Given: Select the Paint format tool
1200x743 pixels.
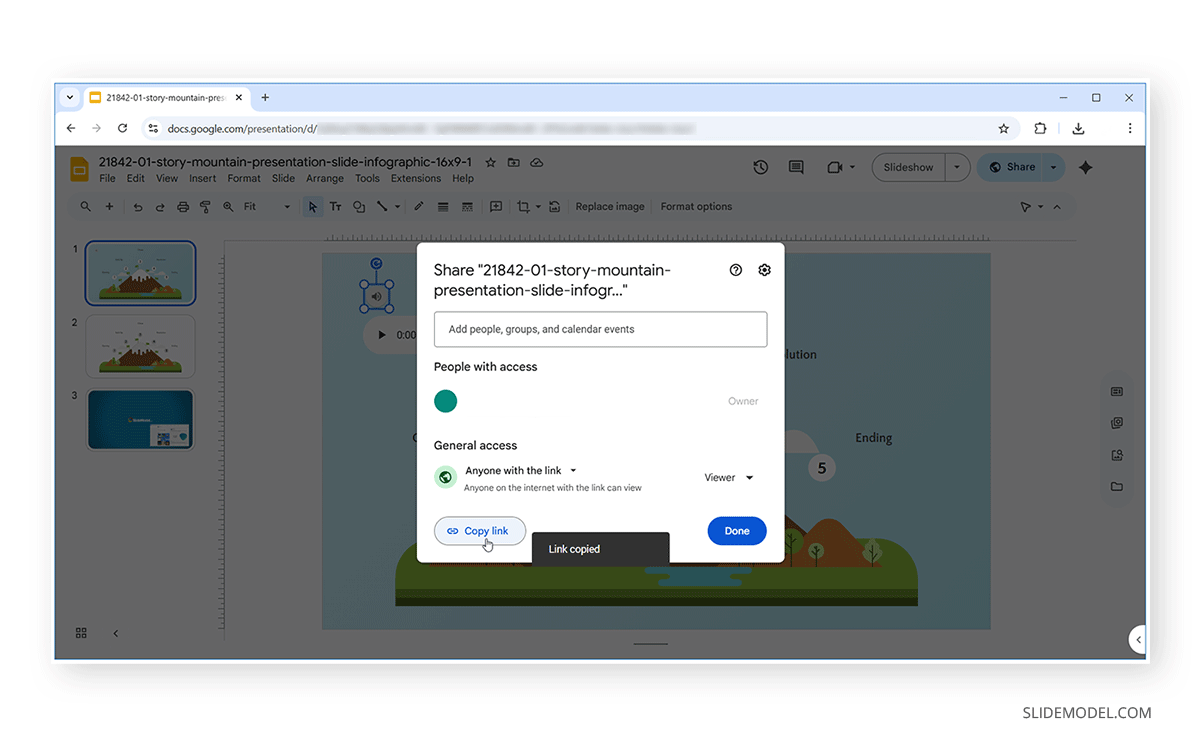Looking at the screenshot, I should (205, 206).
